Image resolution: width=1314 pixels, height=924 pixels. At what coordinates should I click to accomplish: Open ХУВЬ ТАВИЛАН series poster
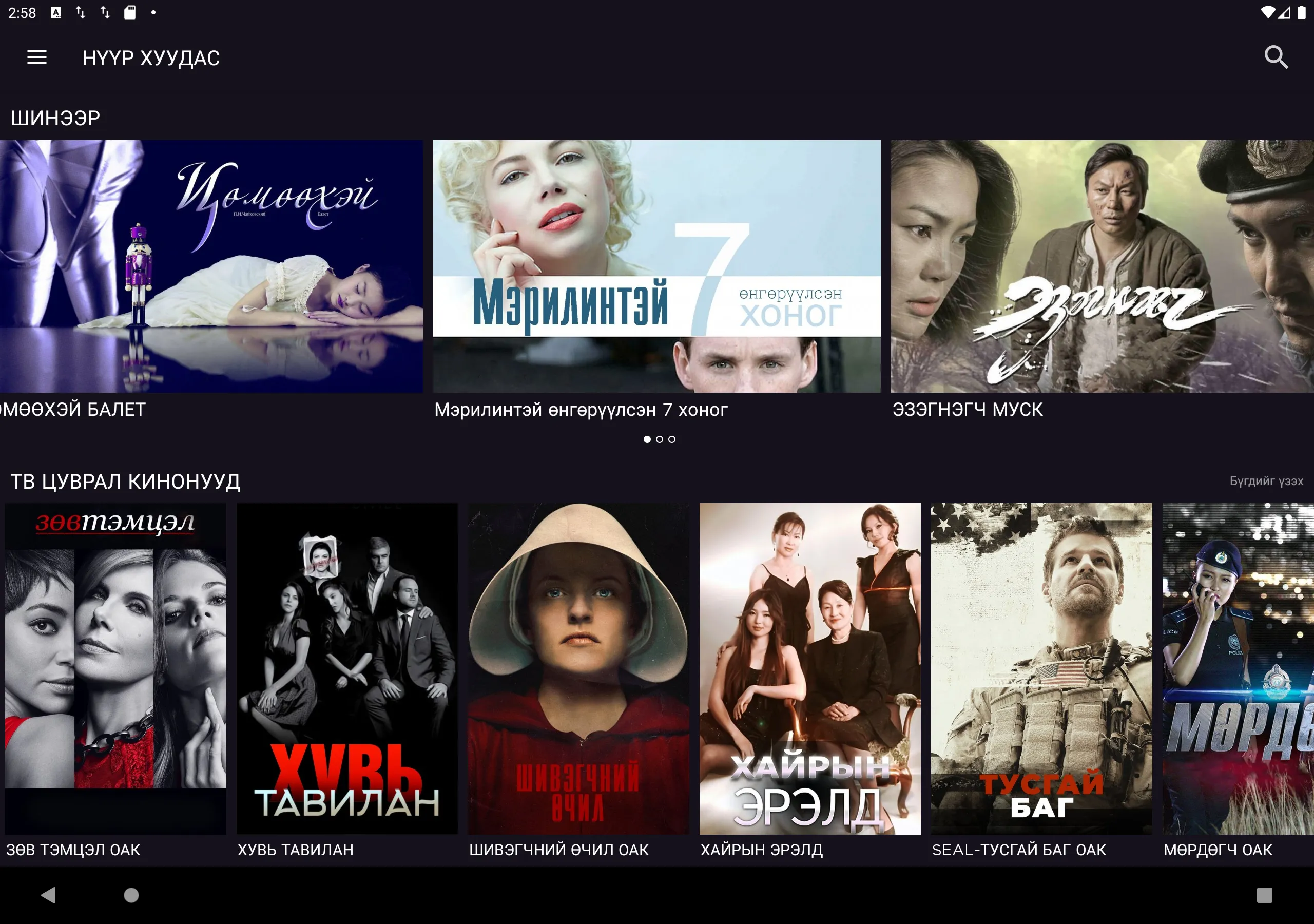pyautogui.click(x=347, y=668)
